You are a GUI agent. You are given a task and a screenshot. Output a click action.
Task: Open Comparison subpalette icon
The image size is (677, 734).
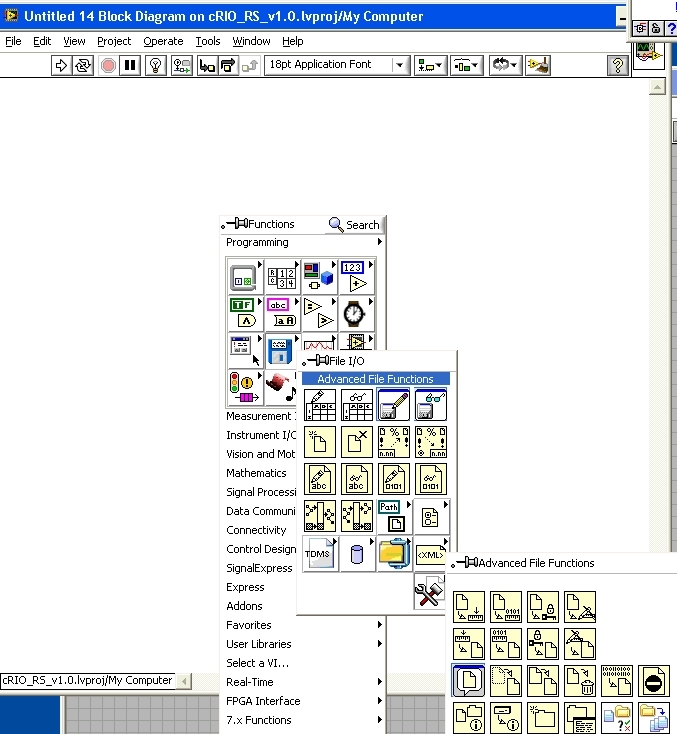coord(319,314)
